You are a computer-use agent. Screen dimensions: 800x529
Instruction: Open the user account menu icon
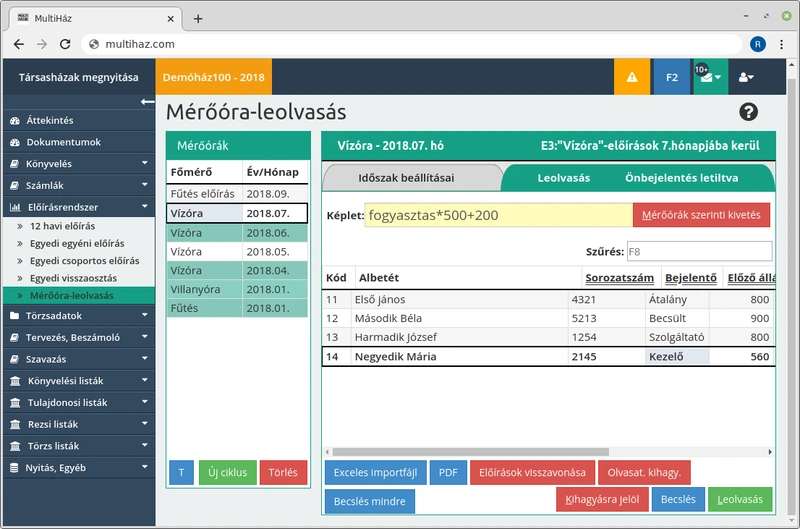[x=746, y=77]
